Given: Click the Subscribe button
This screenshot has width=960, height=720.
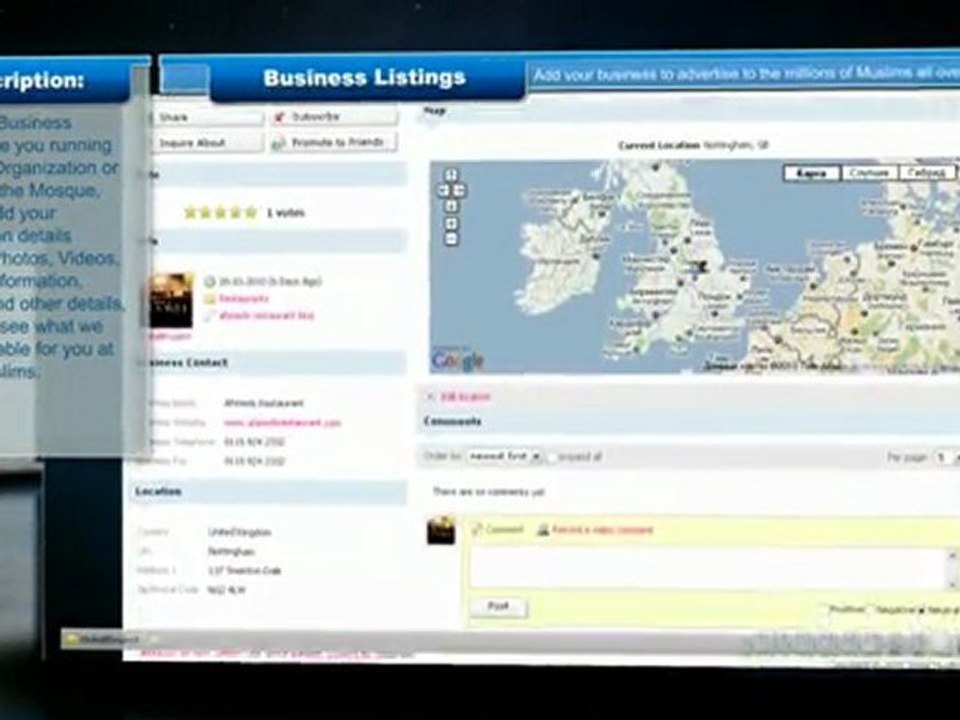Looking at the screenshot, I should 333,116.
